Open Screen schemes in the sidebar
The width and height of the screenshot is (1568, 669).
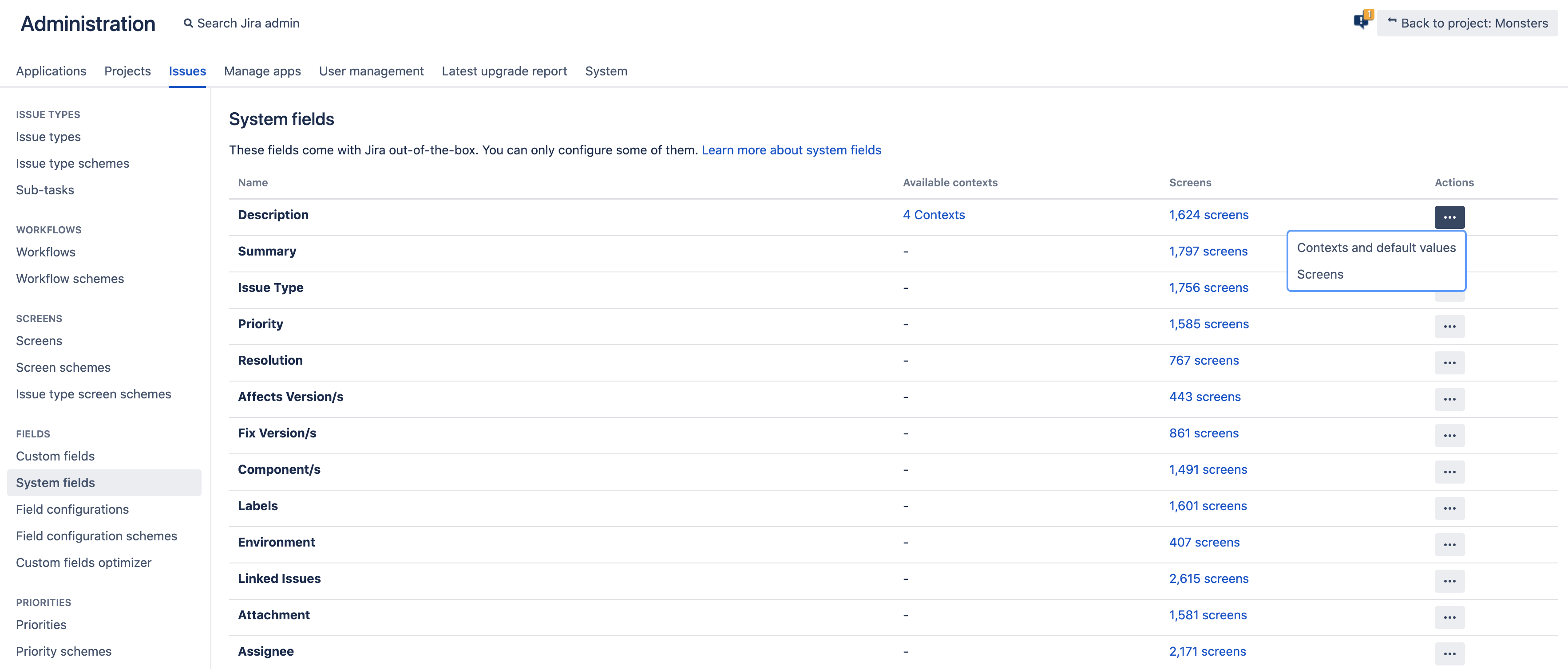tap(63, 368)
